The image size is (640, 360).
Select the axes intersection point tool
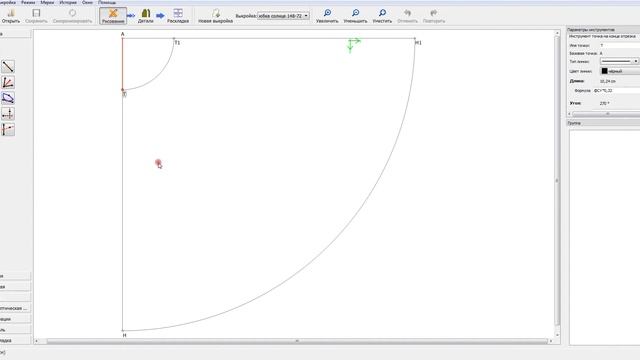pos(8,114)
